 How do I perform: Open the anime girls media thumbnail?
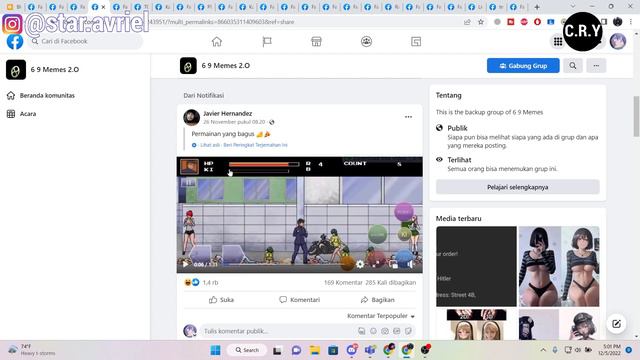(559, 266)
